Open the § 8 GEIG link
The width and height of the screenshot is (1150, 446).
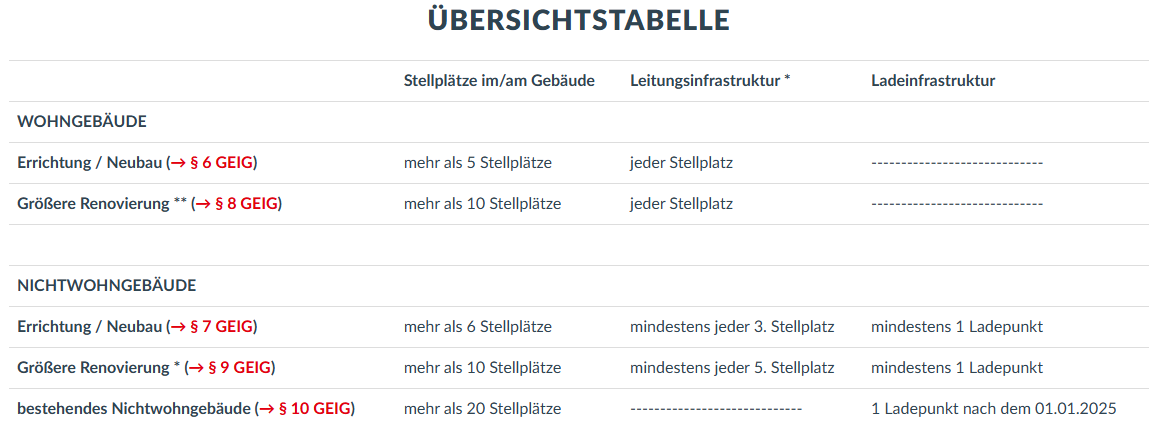[x=236, y=204]
